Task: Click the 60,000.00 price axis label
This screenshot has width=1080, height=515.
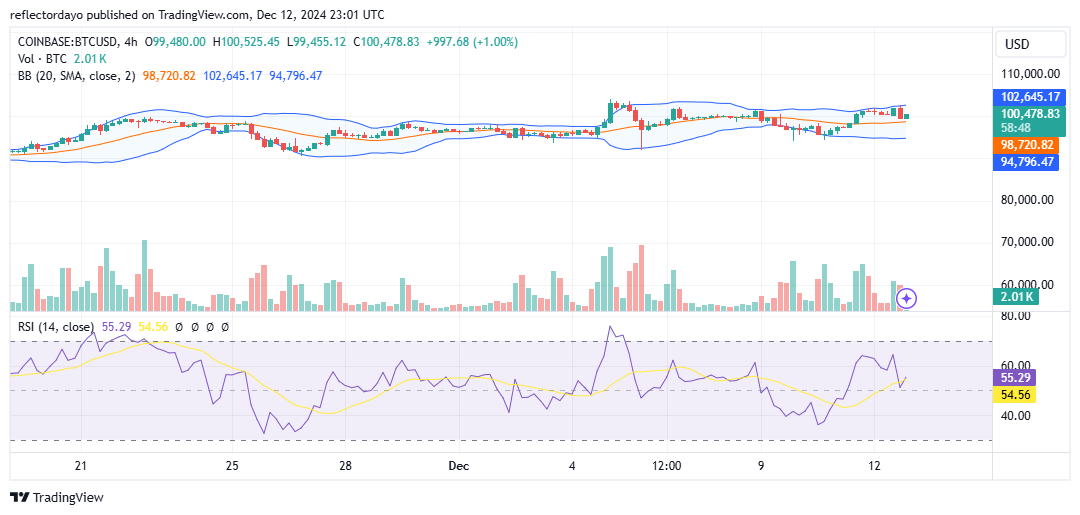Action: coord(1028,284)
